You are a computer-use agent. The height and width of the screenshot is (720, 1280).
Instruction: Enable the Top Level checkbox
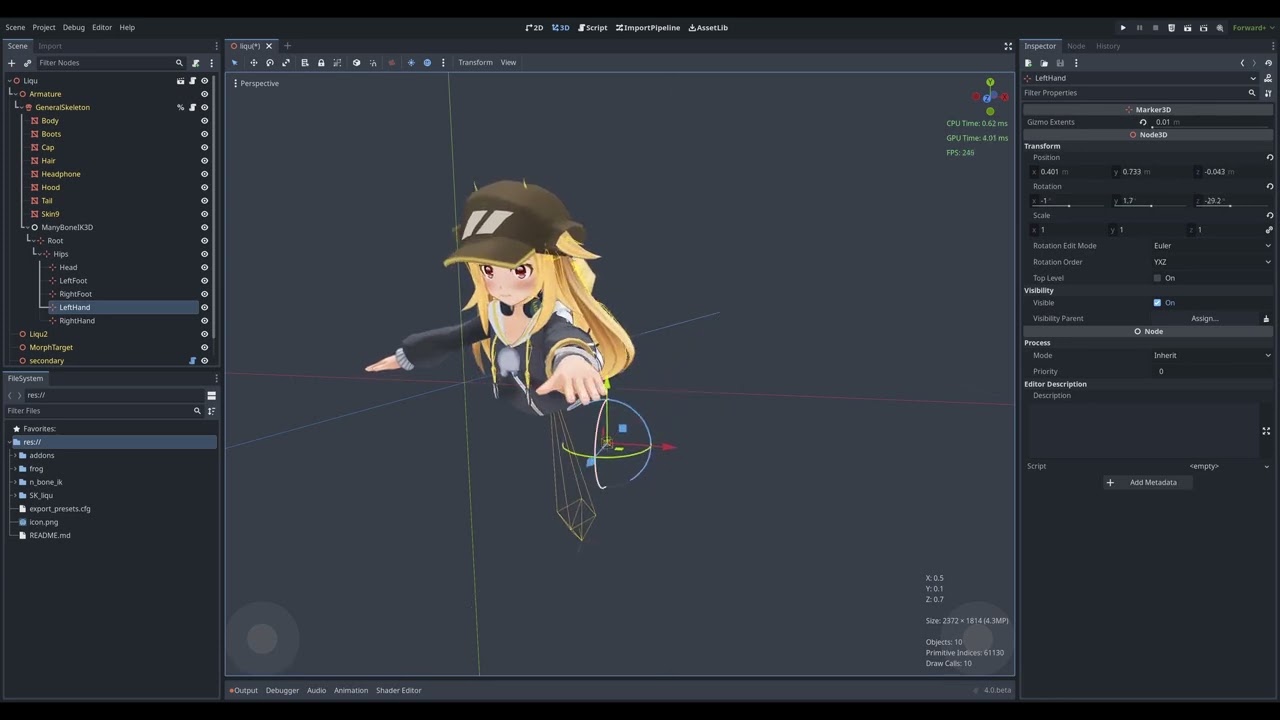[1157, 278]
